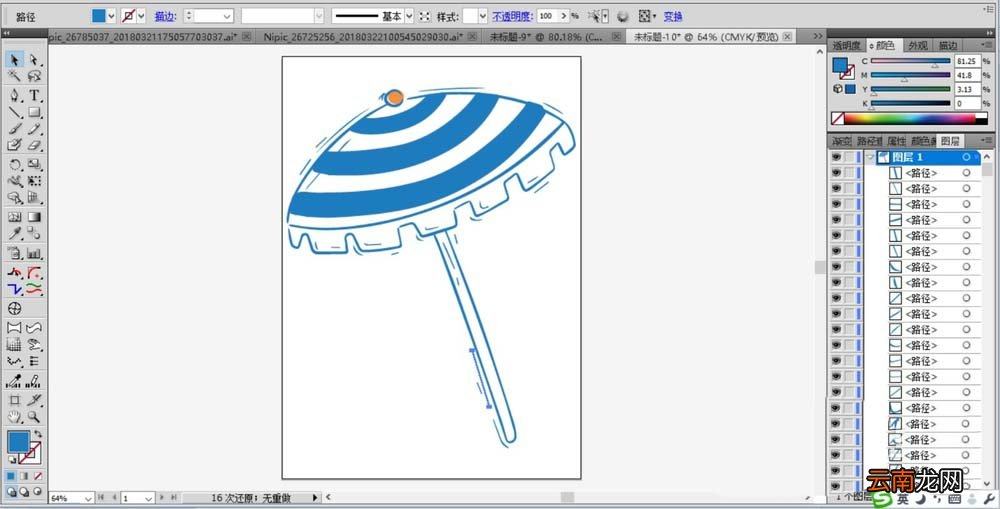The image size is (1000, 509).
Task: Click the Magenta (M) color slider
Action: 911,75
